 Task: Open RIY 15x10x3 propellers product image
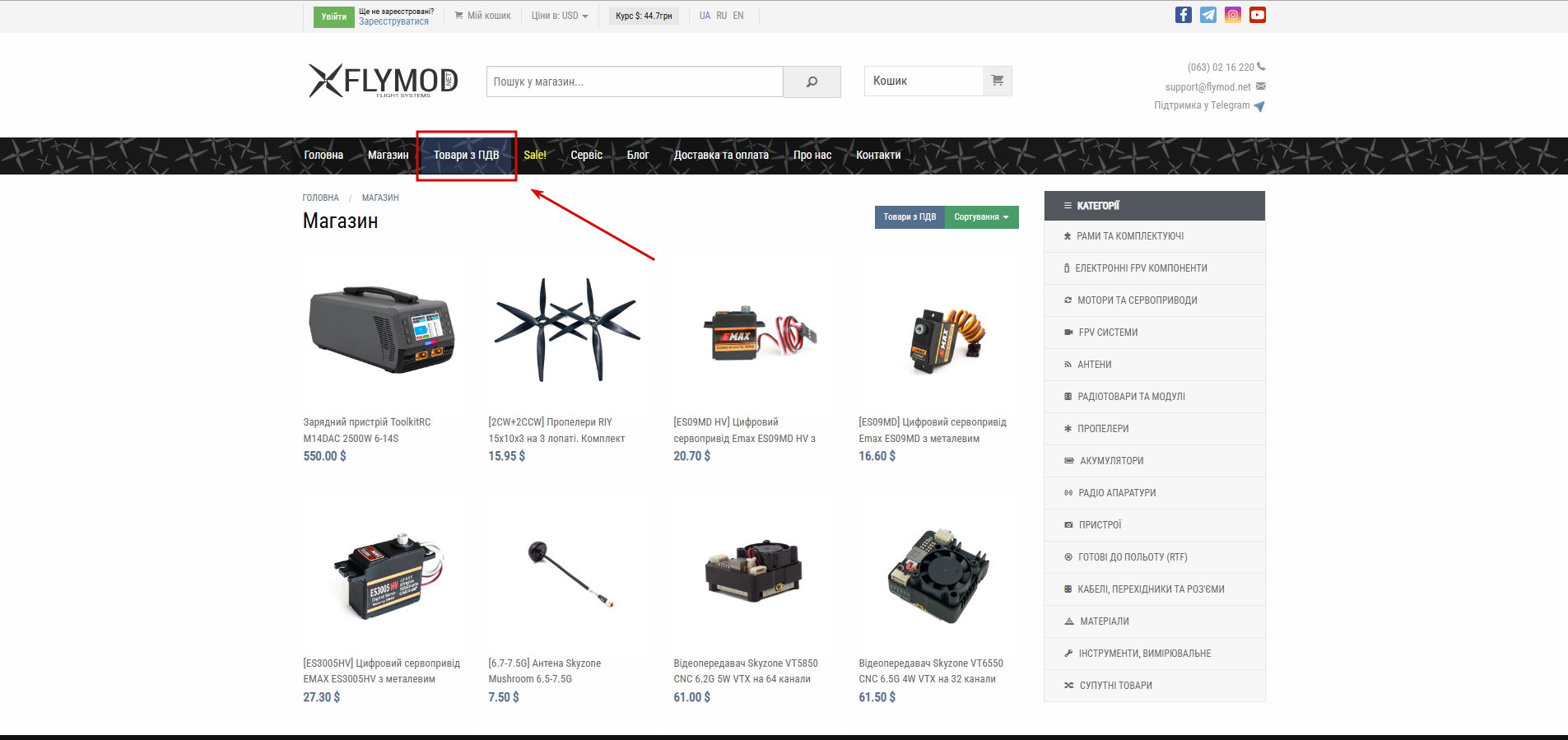click(566, 329)
